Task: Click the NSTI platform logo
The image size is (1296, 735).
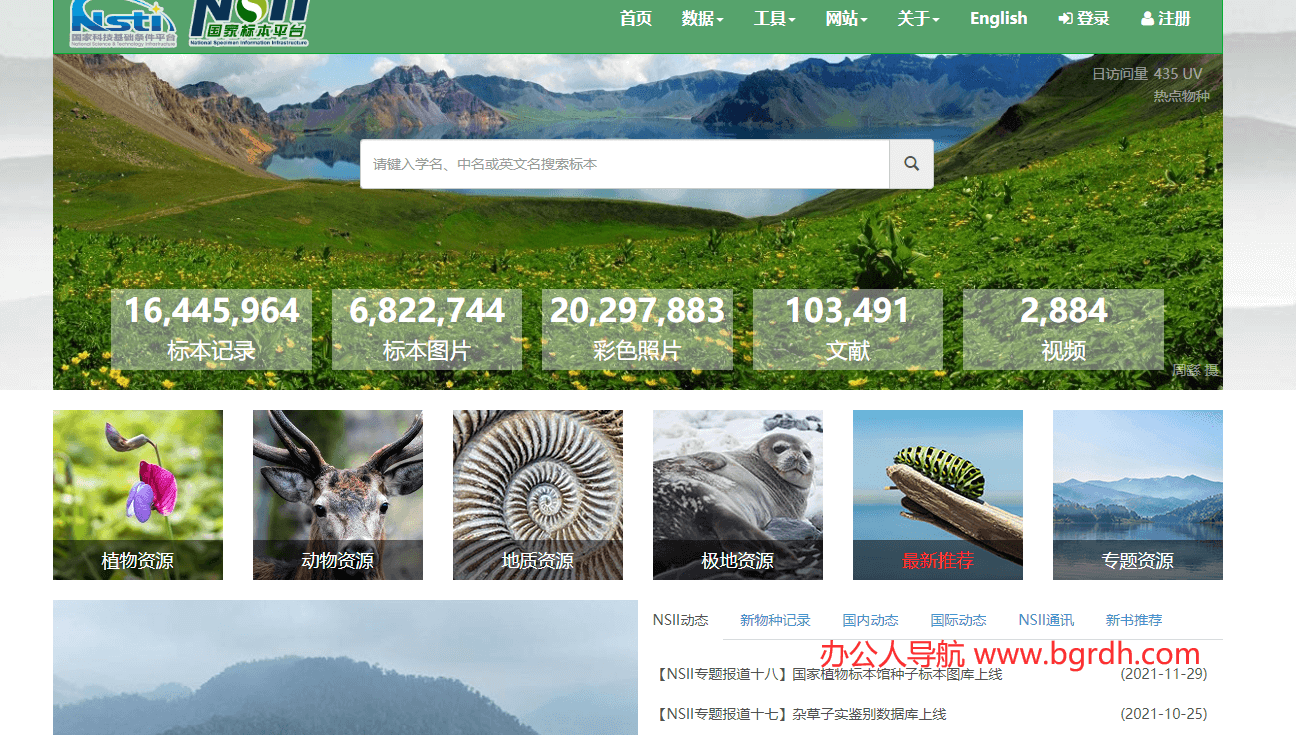Action: coord(123,23)
